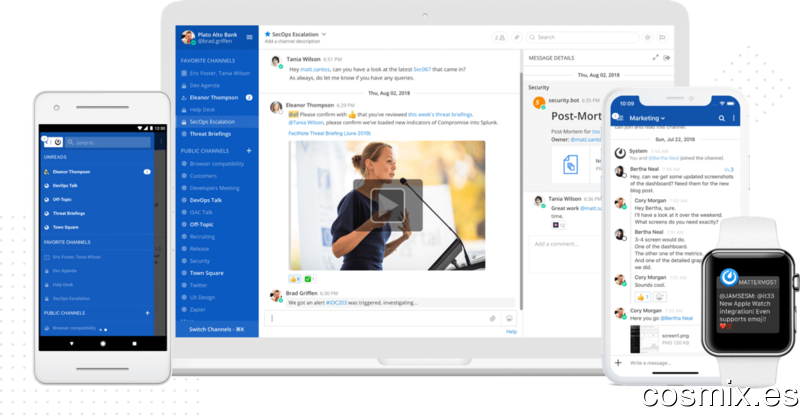Tap the Android recent apps square button

tap(134, 344)
